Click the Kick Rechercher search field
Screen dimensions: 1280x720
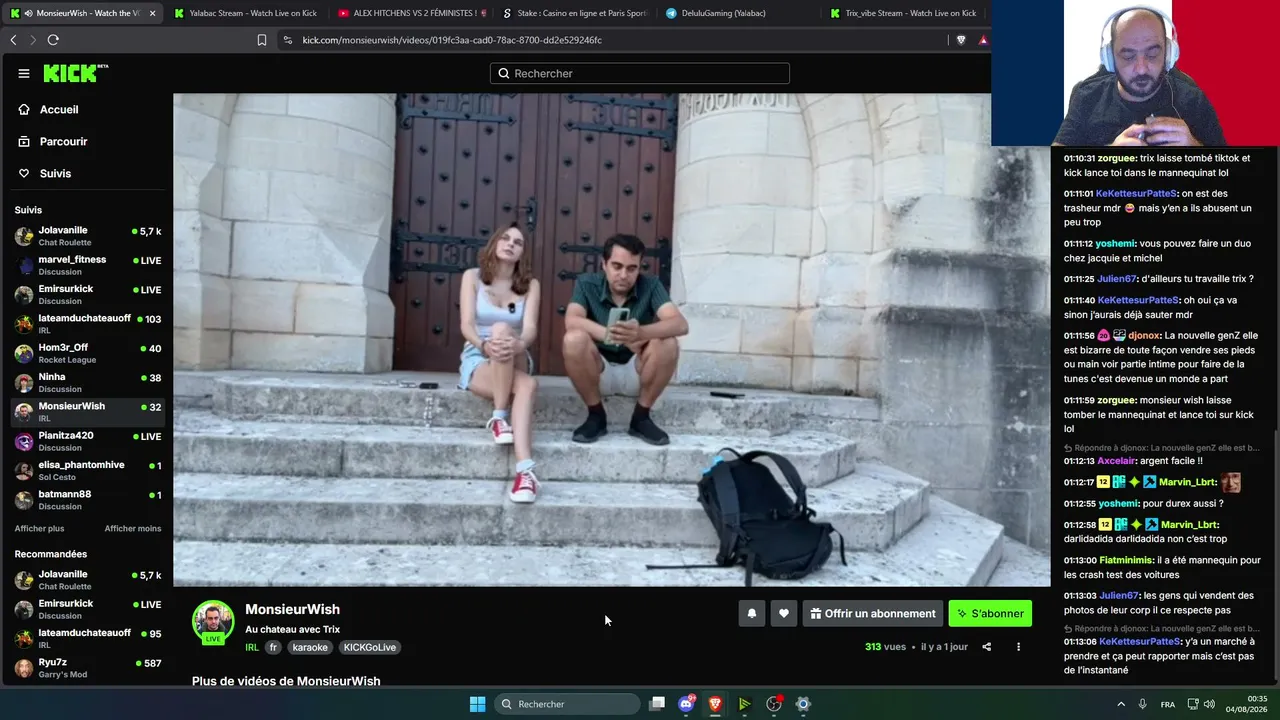640,73
